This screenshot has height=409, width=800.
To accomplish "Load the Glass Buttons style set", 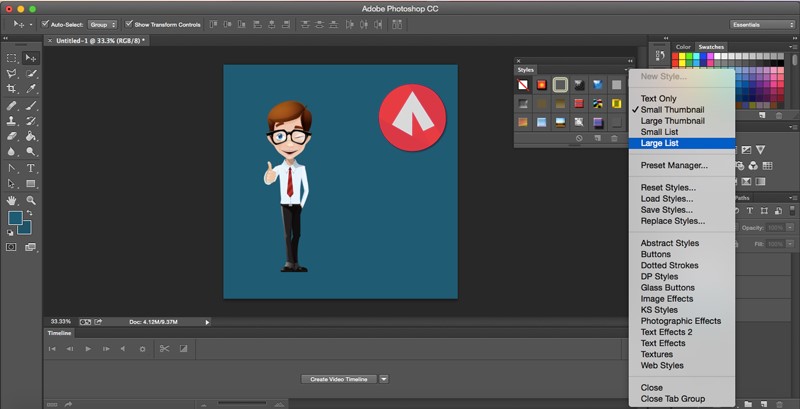I will (x=668, y=288).
